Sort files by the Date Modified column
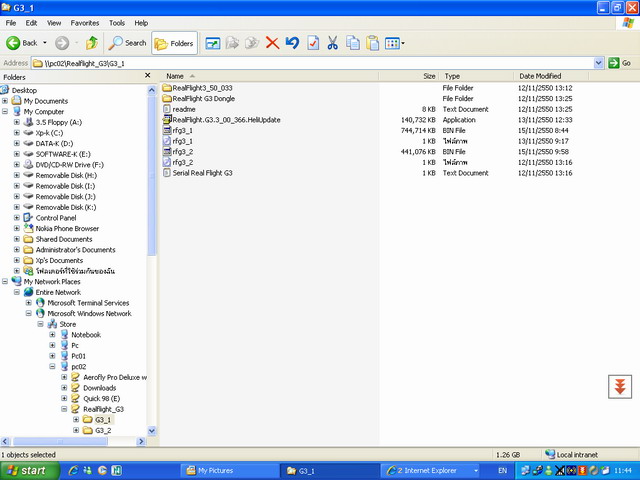This screenshot has height=480, width=640. point(541,76)
